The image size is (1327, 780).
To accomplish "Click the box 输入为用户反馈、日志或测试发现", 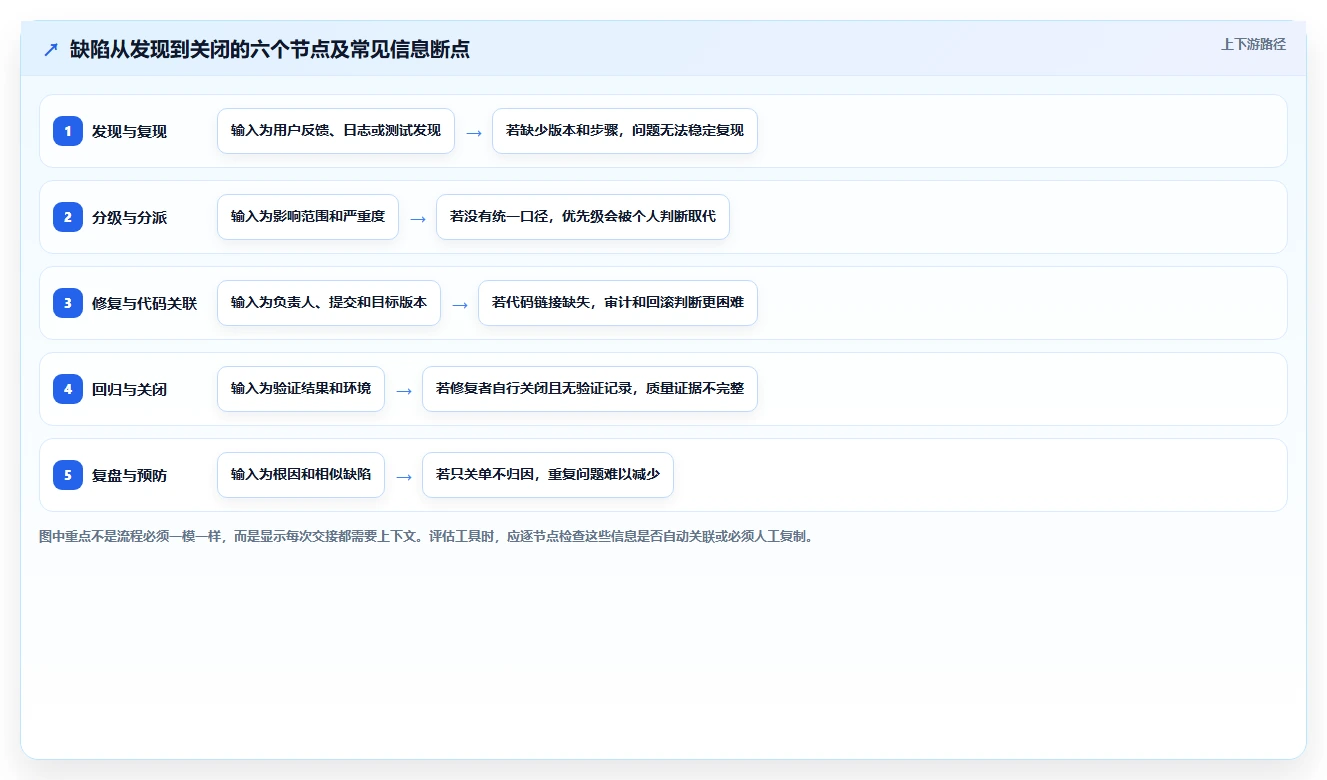I will coord(336,131).
